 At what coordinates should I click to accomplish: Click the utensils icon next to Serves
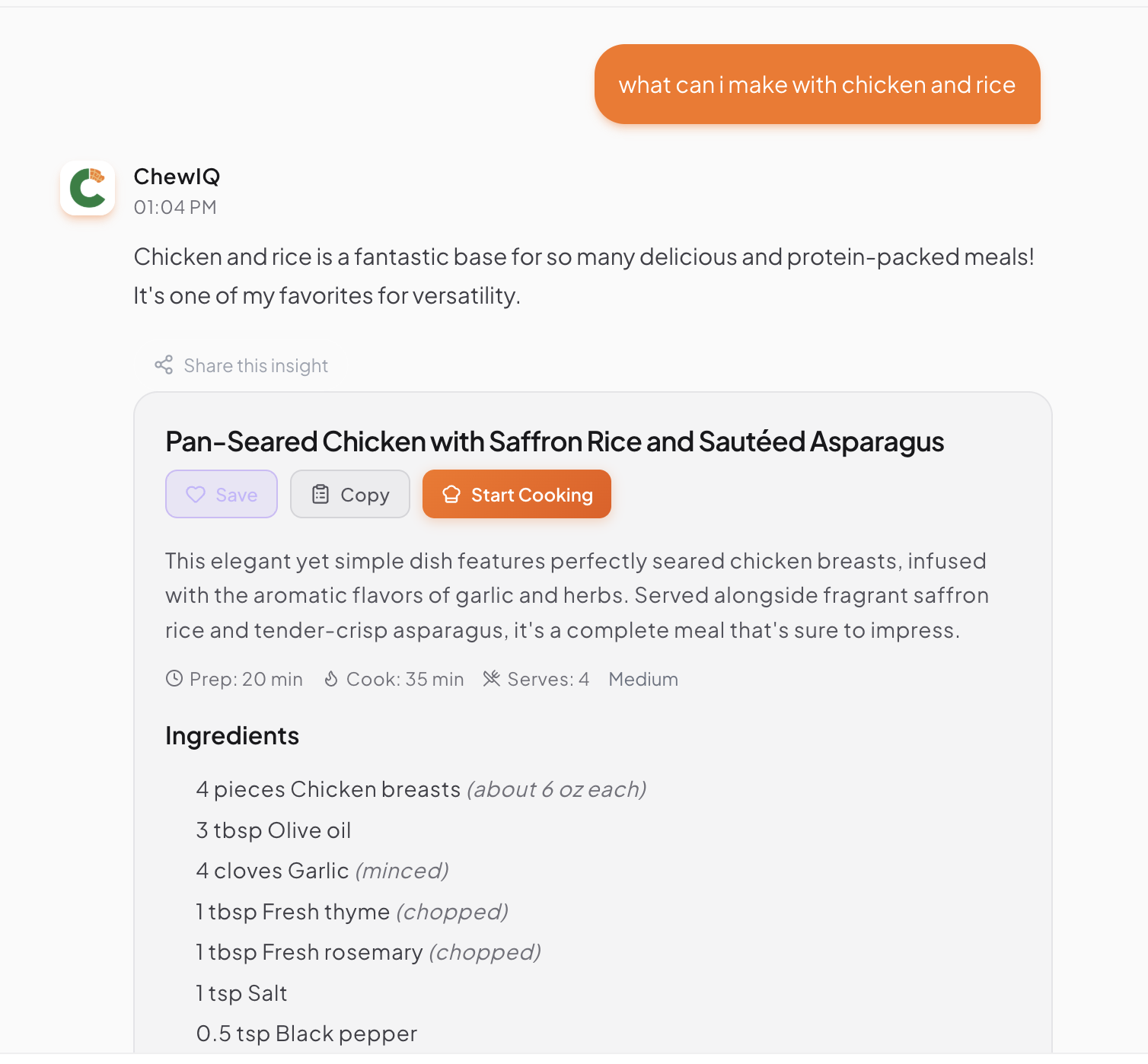pyautogui.click(x=492, y=679)
